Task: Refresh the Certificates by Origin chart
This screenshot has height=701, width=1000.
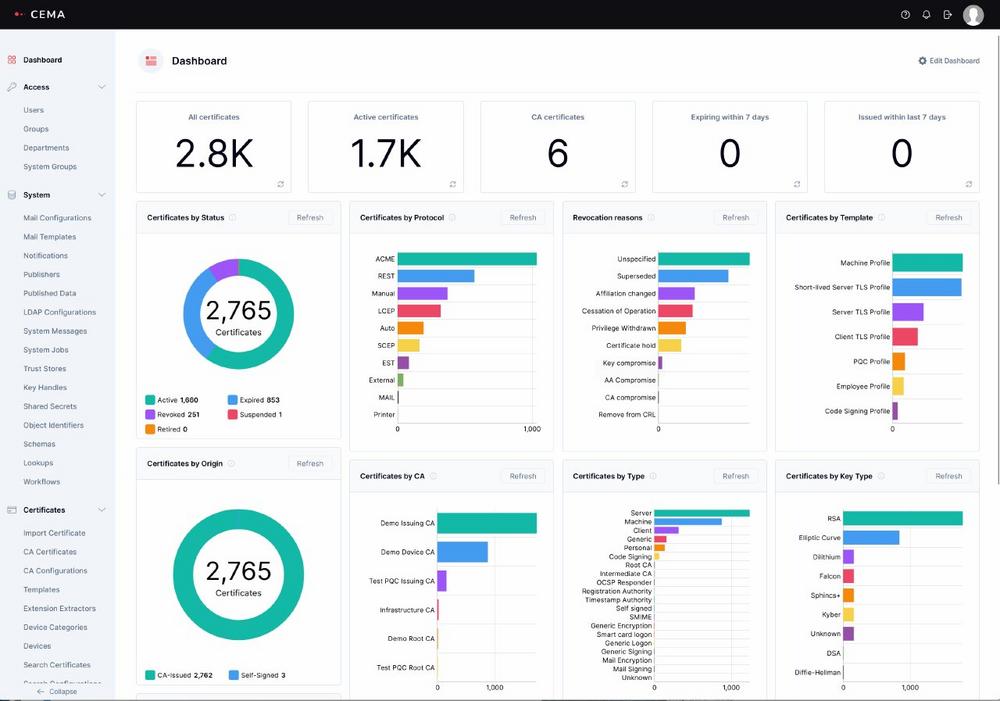Action: pos(310,464)
